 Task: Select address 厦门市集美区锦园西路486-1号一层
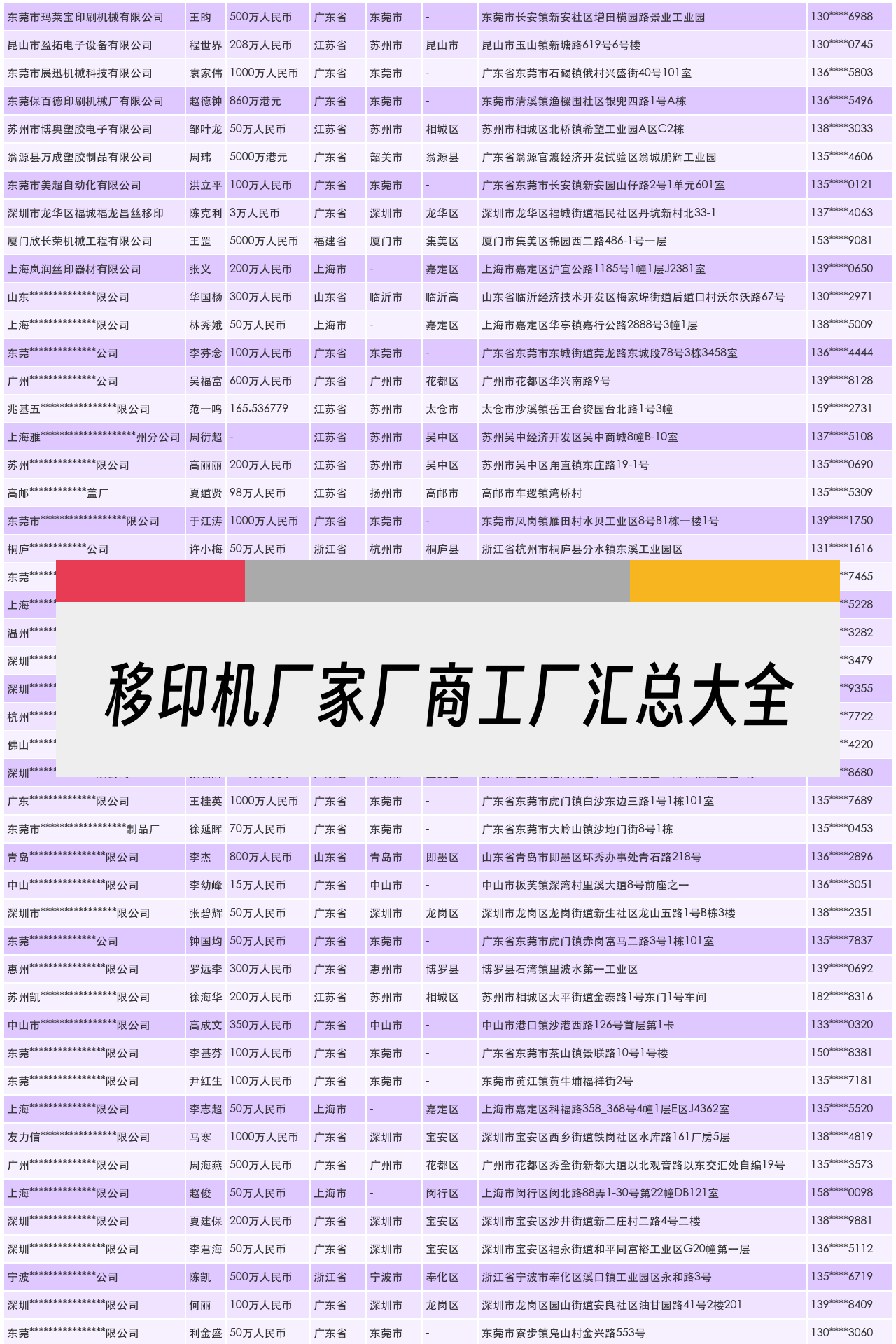click(x=574, y=241)
